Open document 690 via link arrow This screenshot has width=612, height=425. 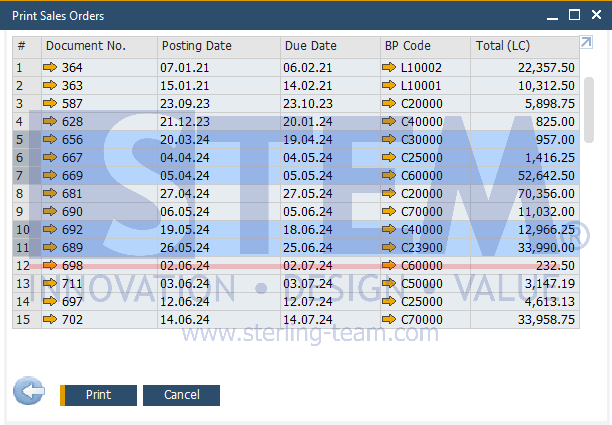[51, 211]
